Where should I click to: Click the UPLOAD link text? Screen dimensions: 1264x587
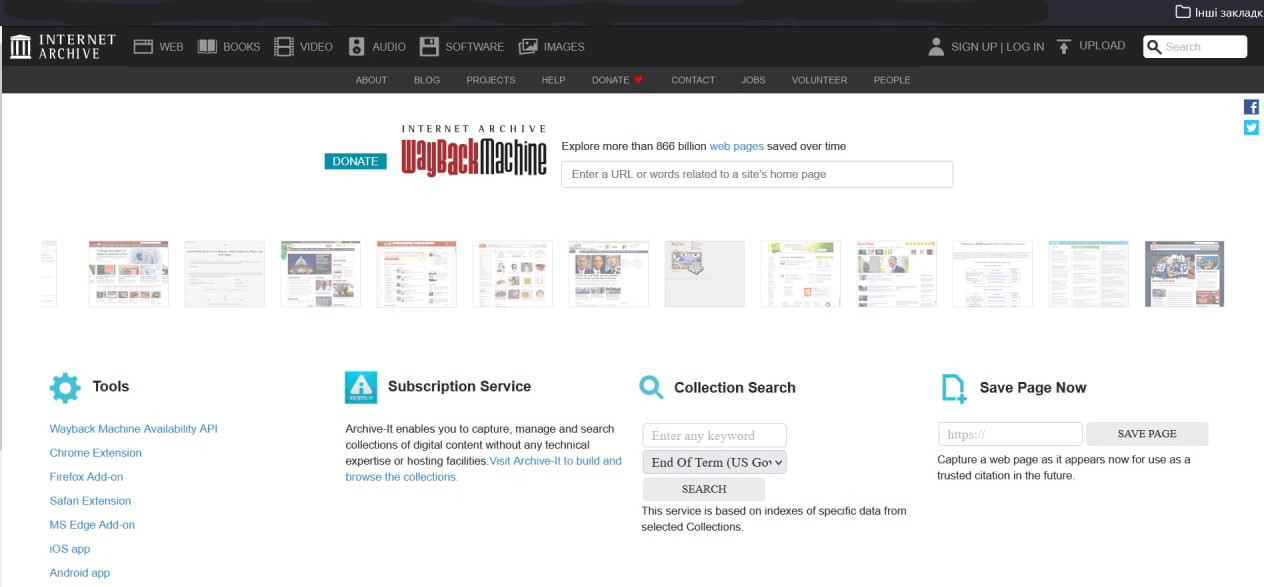1102,46
